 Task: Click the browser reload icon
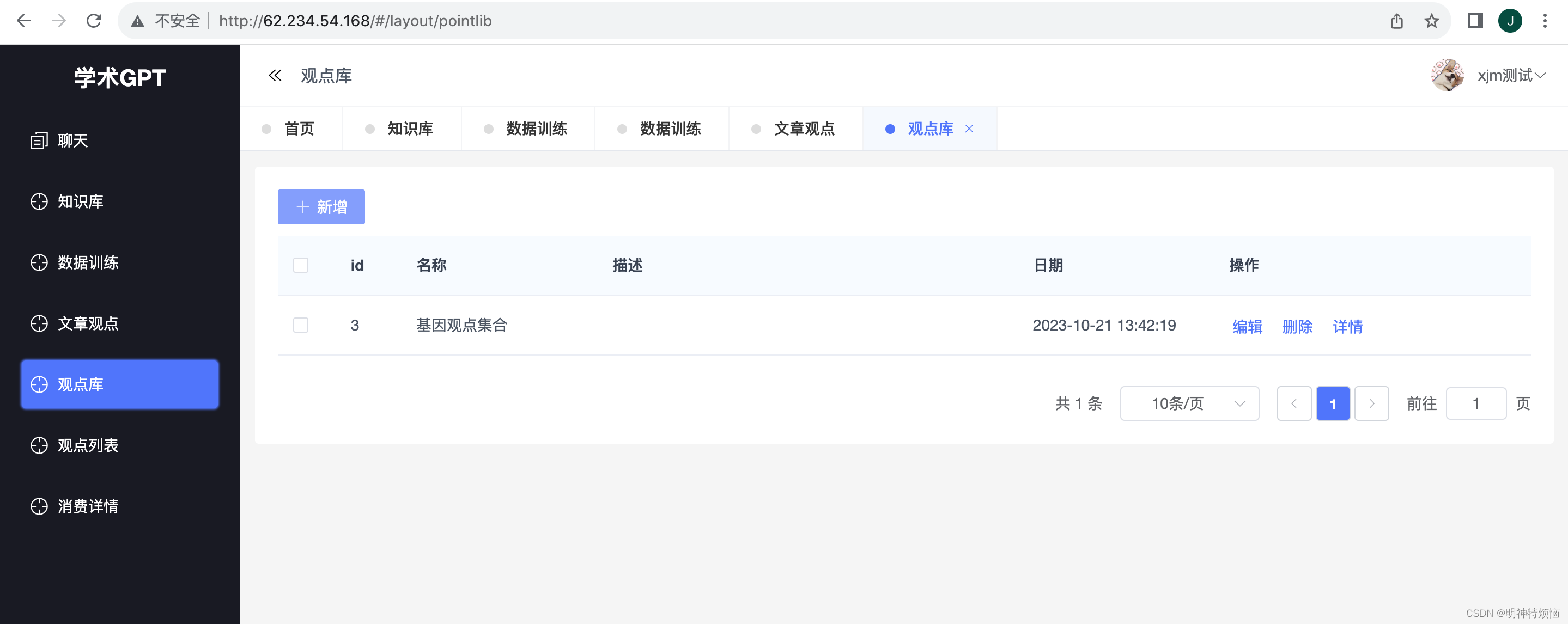(x=94, y=21)
